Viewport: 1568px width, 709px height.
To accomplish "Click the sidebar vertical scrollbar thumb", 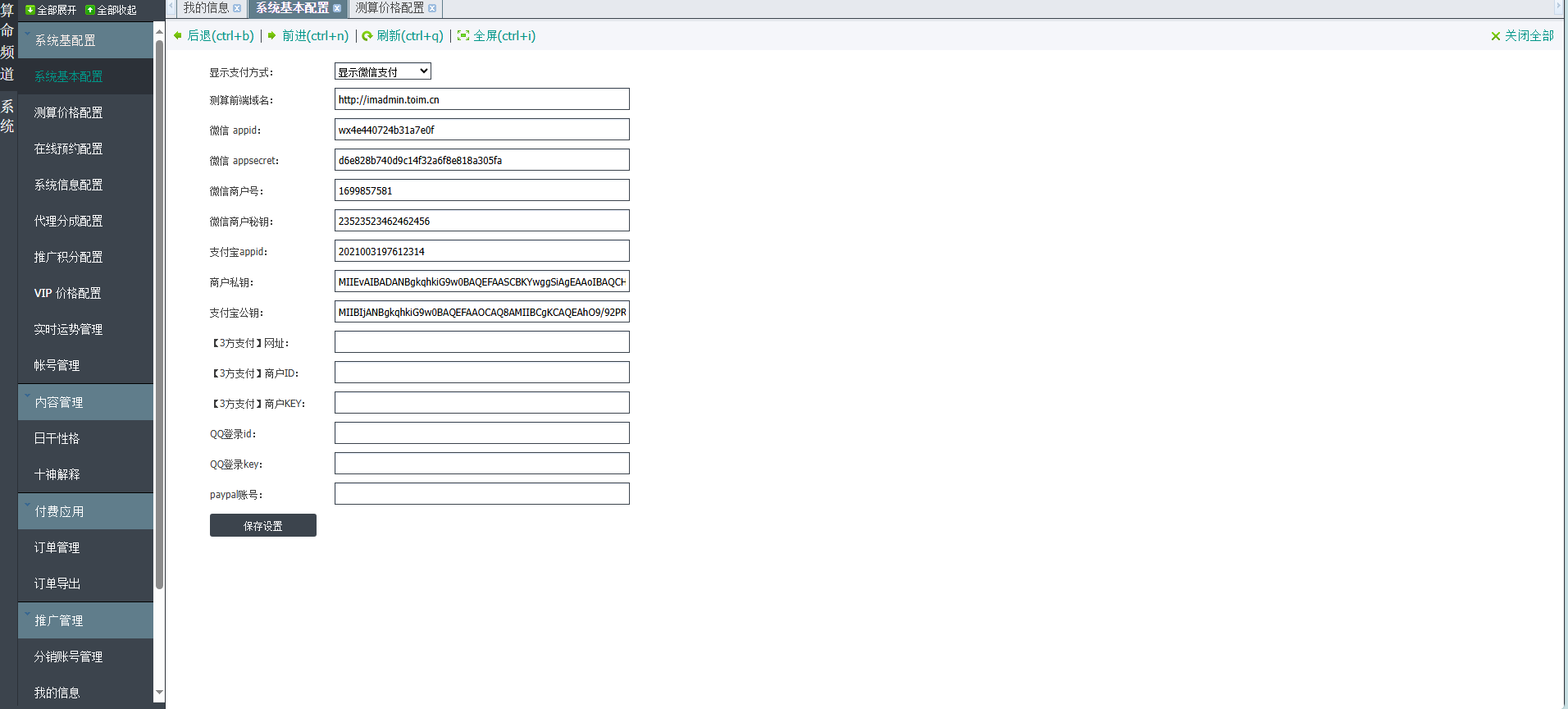I will [x=159, y=314].
